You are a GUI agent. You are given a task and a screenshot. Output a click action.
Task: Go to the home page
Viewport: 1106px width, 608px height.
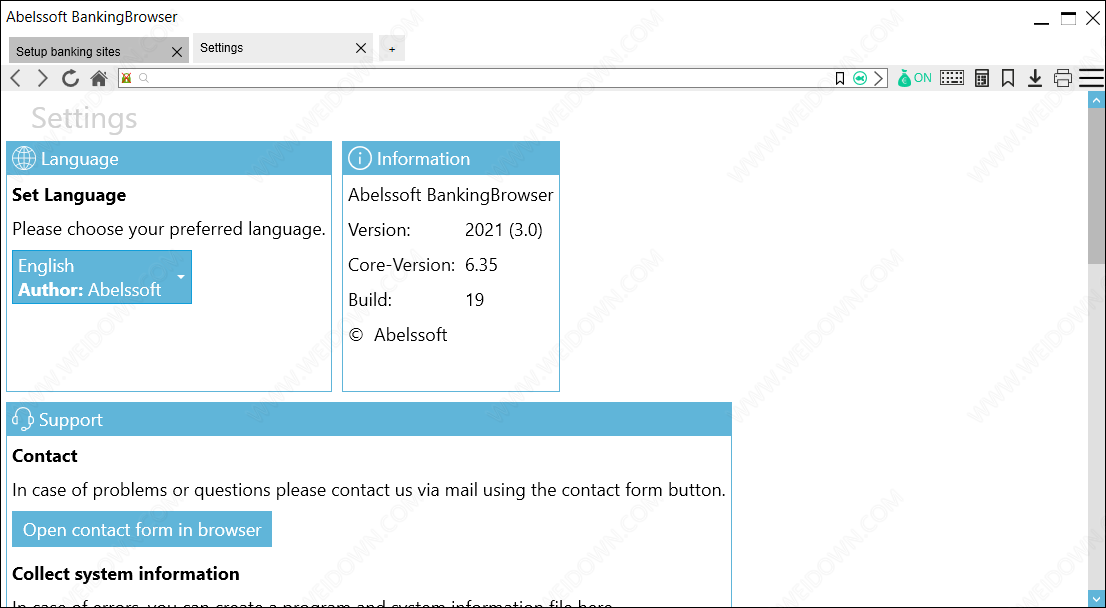click(98, 78)
